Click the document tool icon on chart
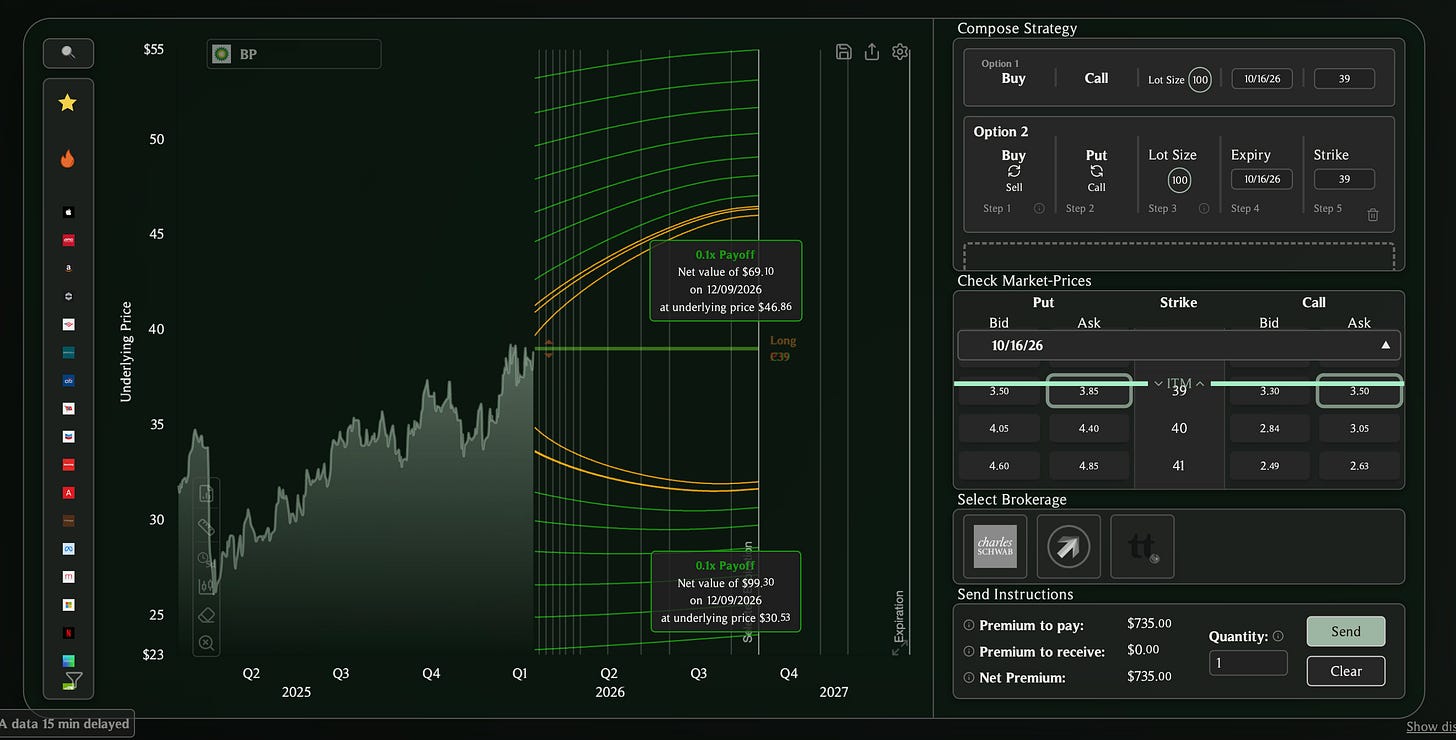Screen dimensions: 1456x740 click(206, 493)
